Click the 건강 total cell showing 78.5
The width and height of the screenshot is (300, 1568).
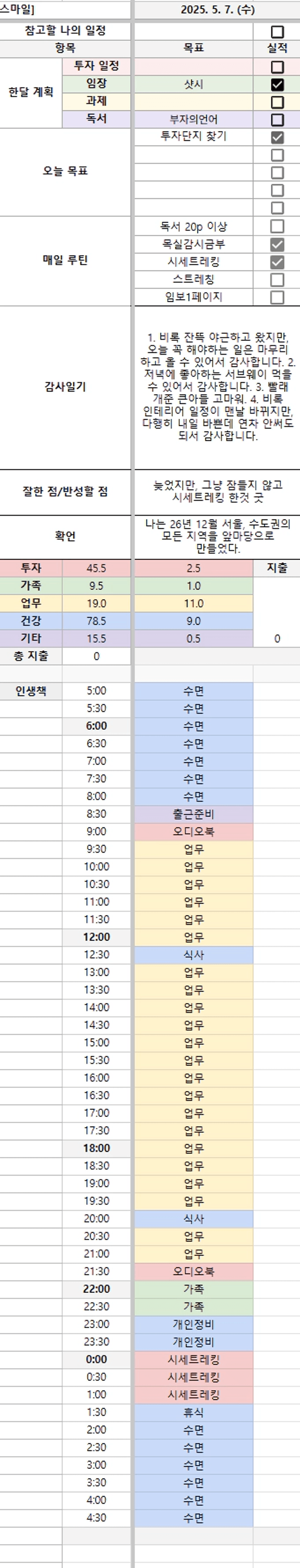96,621
